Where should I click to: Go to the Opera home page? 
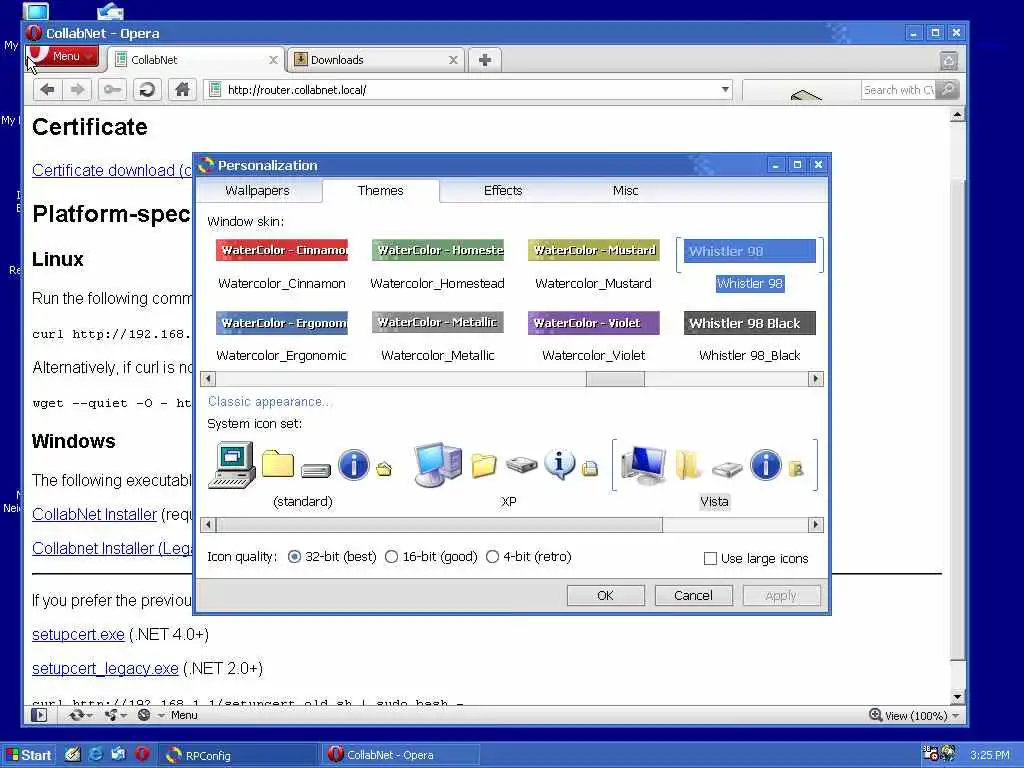tap(182, 89)
